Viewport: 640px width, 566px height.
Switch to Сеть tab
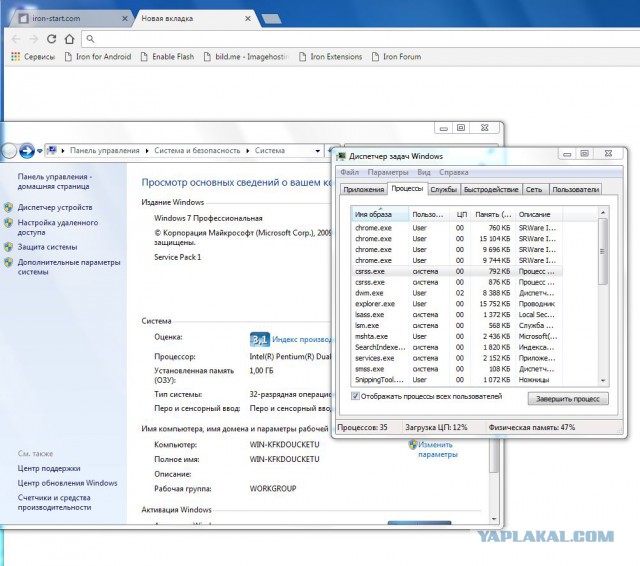534,189
